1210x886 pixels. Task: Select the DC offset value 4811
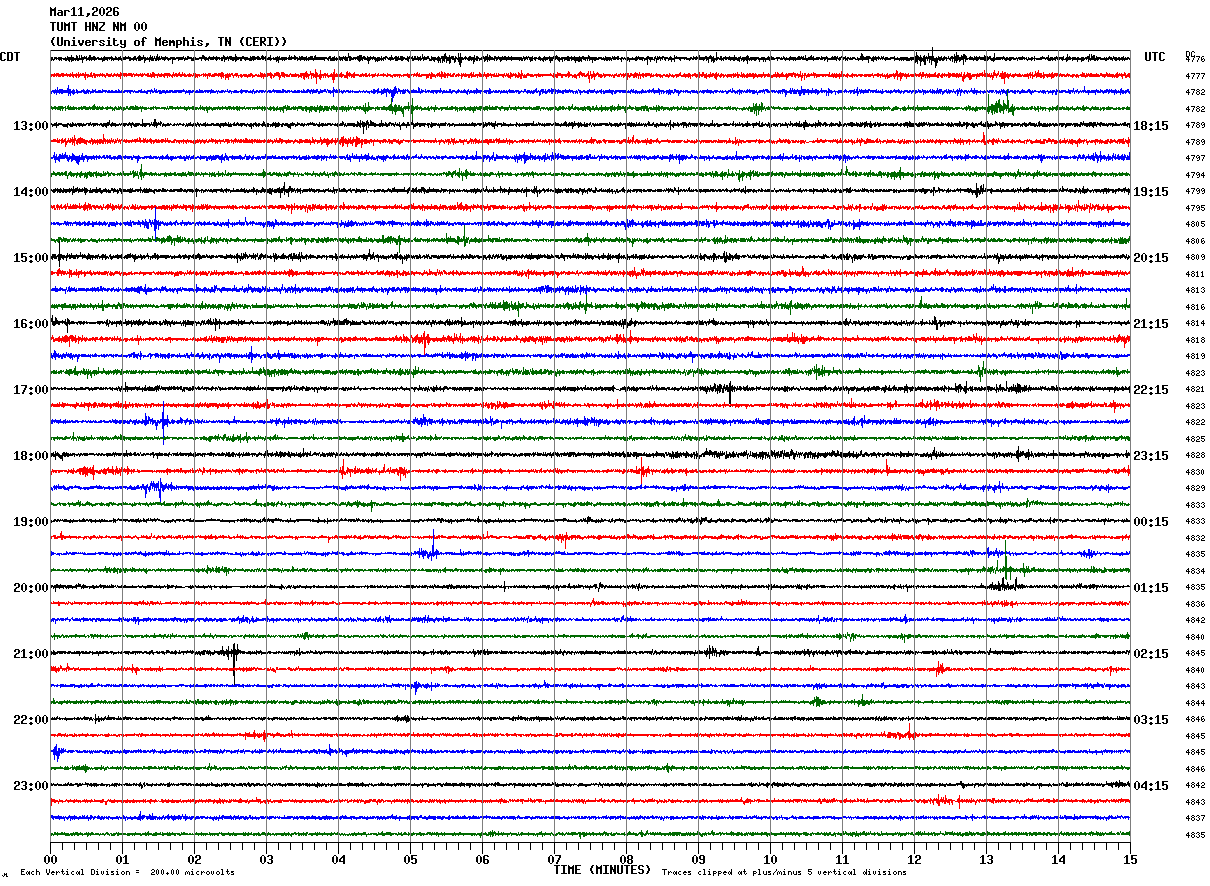(x=1195, y=274)
